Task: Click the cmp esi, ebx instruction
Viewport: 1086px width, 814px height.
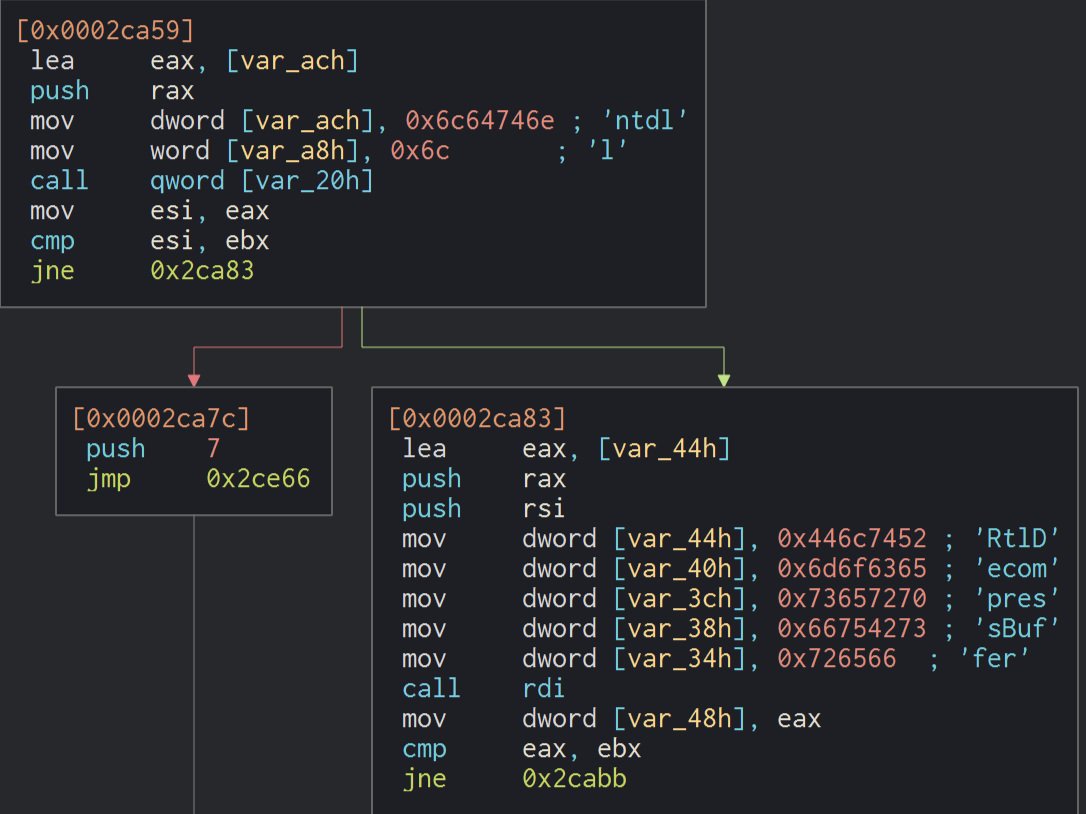Action: click(x=149, y=241)
